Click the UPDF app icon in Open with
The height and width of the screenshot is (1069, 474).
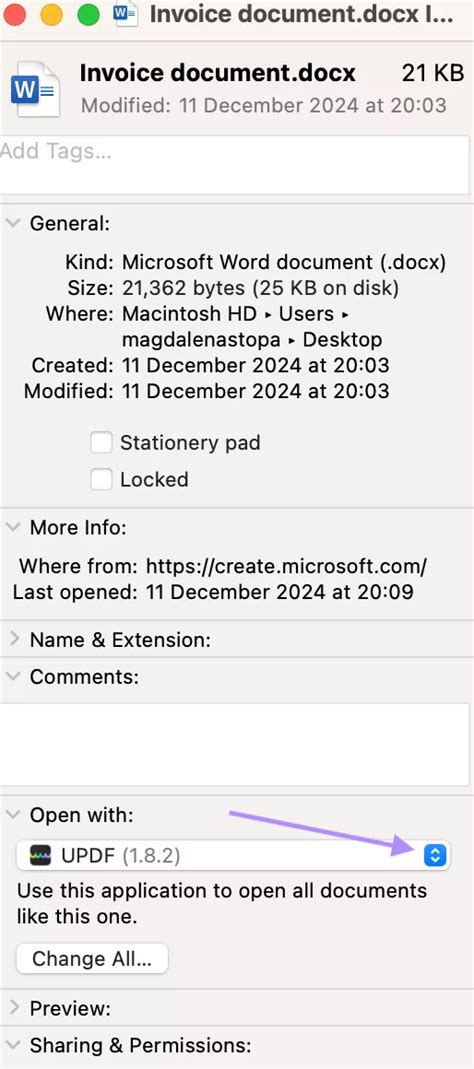point(41,856)
